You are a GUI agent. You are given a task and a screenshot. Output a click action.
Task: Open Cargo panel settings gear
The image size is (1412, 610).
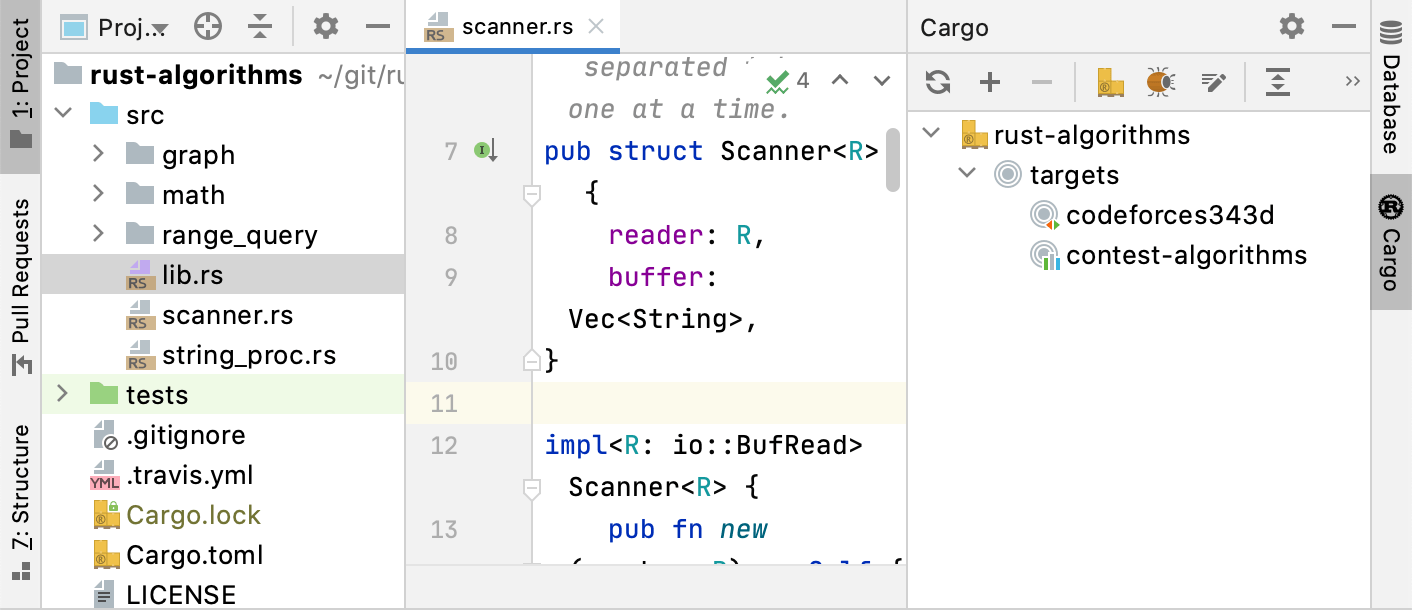1292,27
